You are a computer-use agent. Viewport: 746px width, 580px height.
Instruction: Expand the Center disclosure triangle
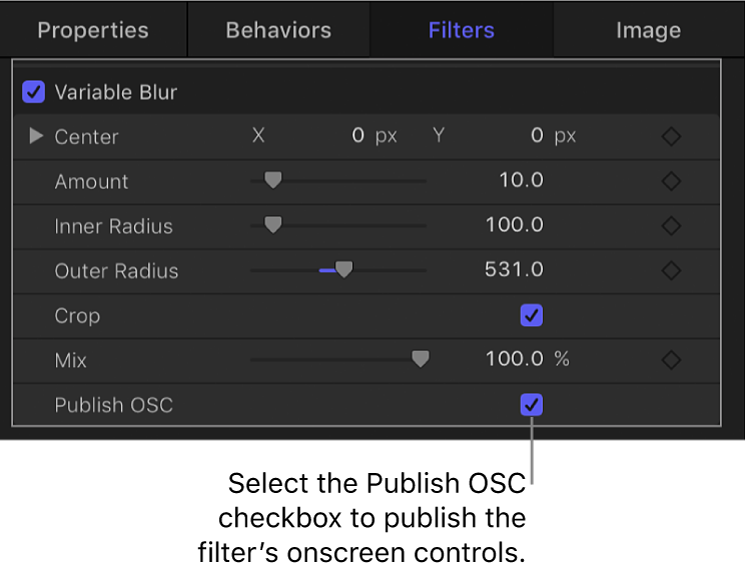[37, 136]
